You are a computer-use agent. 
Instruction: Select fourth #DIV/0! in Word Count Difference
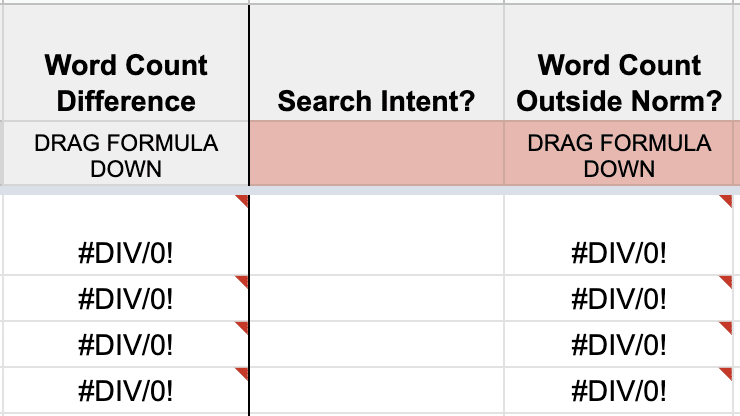click(x=125, y=390)
